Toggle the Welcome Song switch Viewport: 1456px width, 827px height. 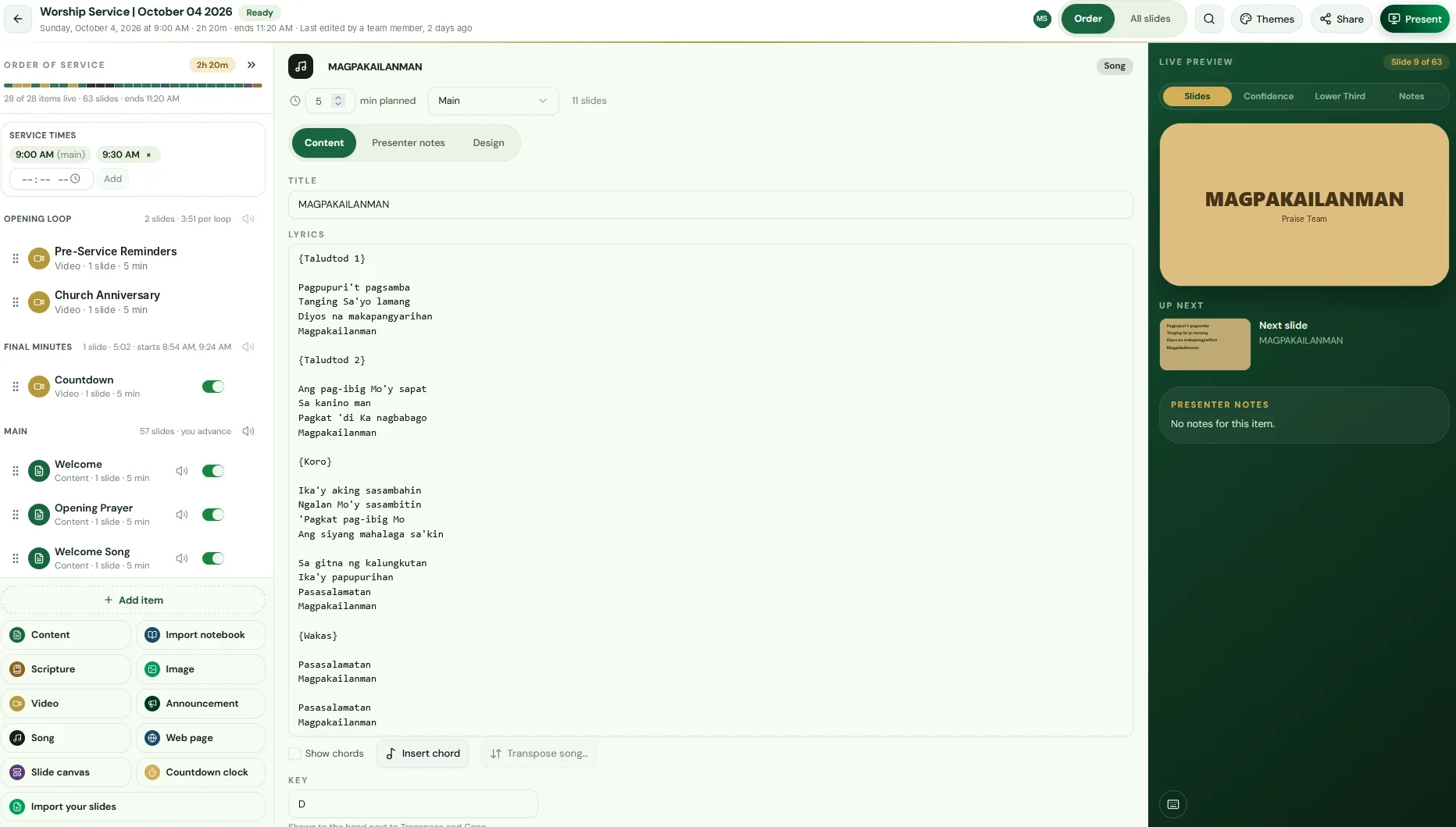(213, 558)
